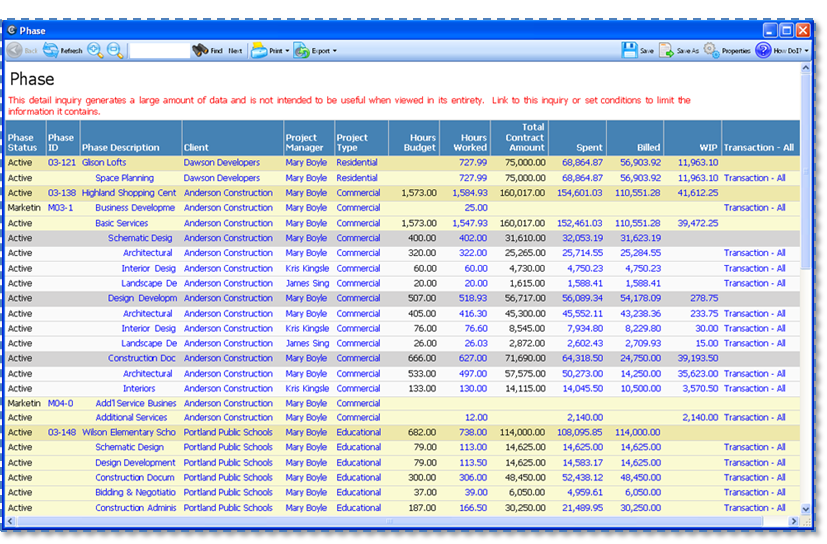This screenshot has width=827, height=544.
Task: Open Wilson Elementary School phase link
Action: coord(128,433)
